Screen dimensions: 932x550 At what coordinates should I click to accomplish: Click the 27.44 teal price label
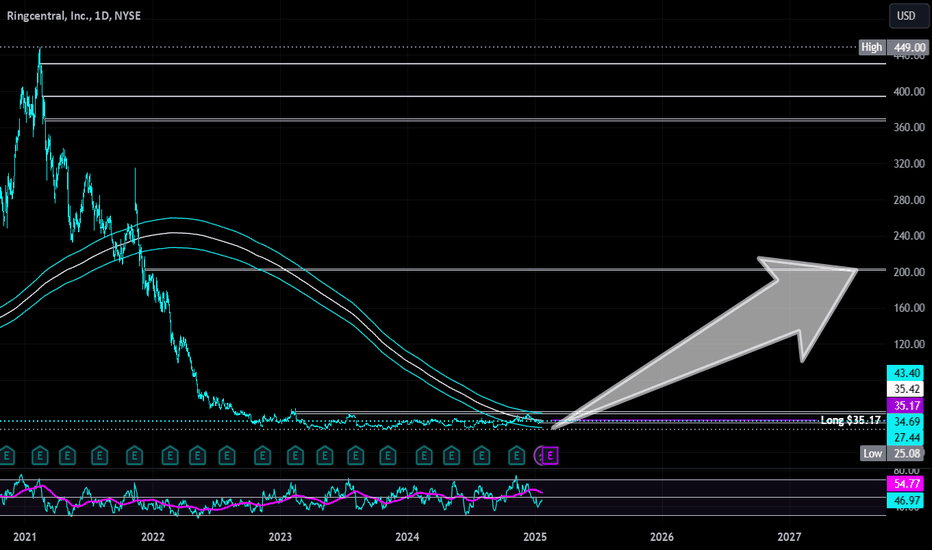coord(906,438)
